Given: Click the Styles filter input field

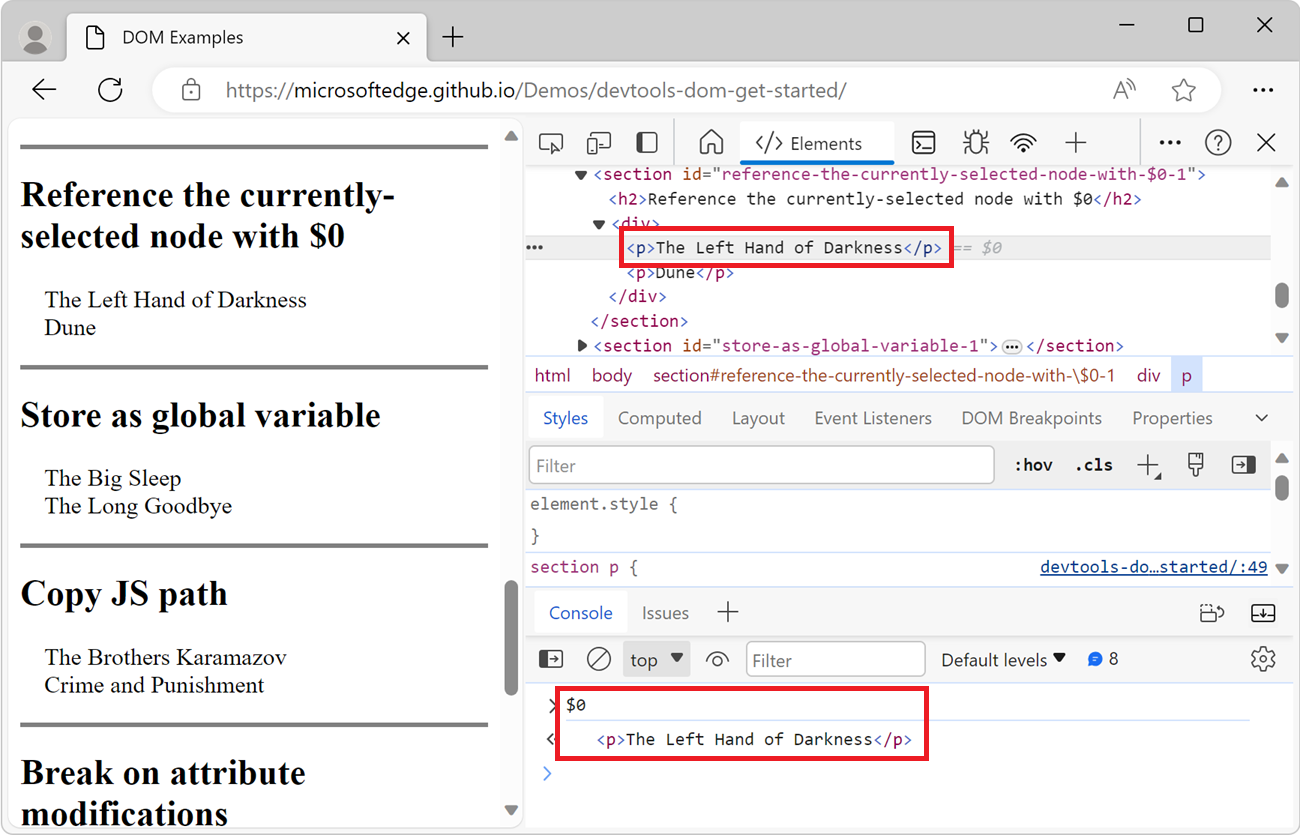Looking at the screenshot, I should pyautogui.click(x=761, y=466).
